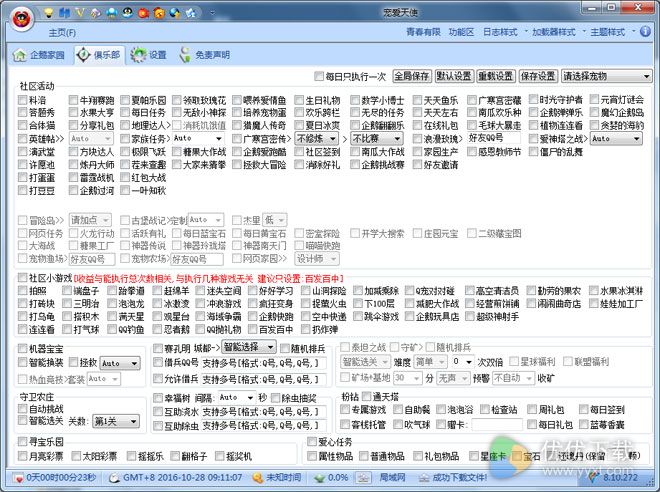The image size is (660, 492).
Task: Check the 牛翔赛跑 checkbox
Action: coord(73,100)
